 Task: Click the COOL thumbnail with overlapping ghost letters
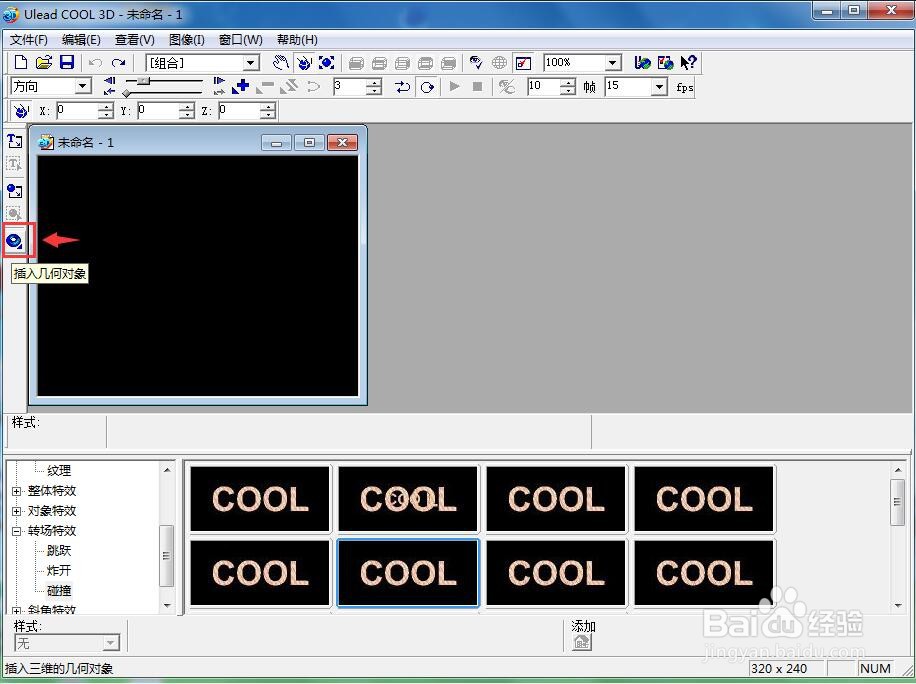pos(408,499)
